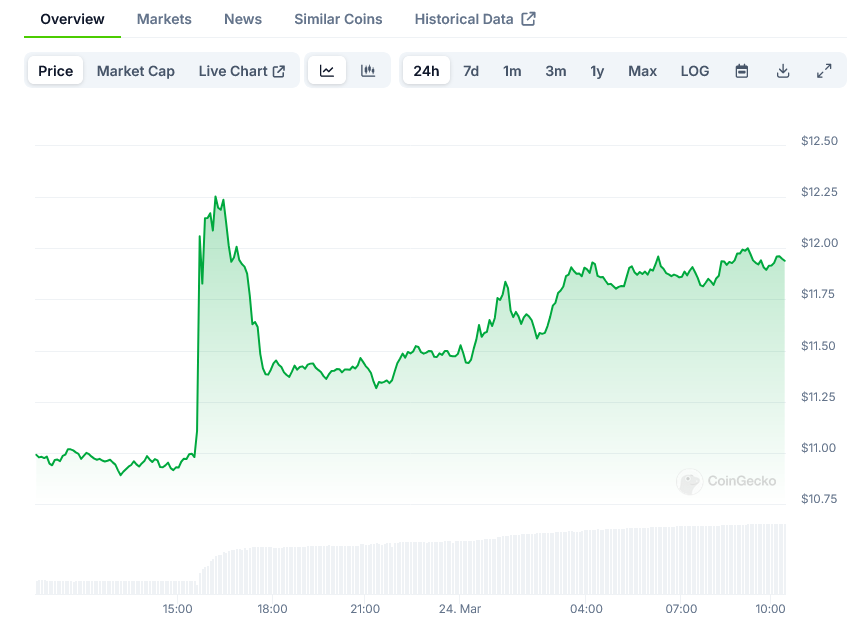Click the 21:00 time axis label
847x629 pixels.
(x=365, y=609)
